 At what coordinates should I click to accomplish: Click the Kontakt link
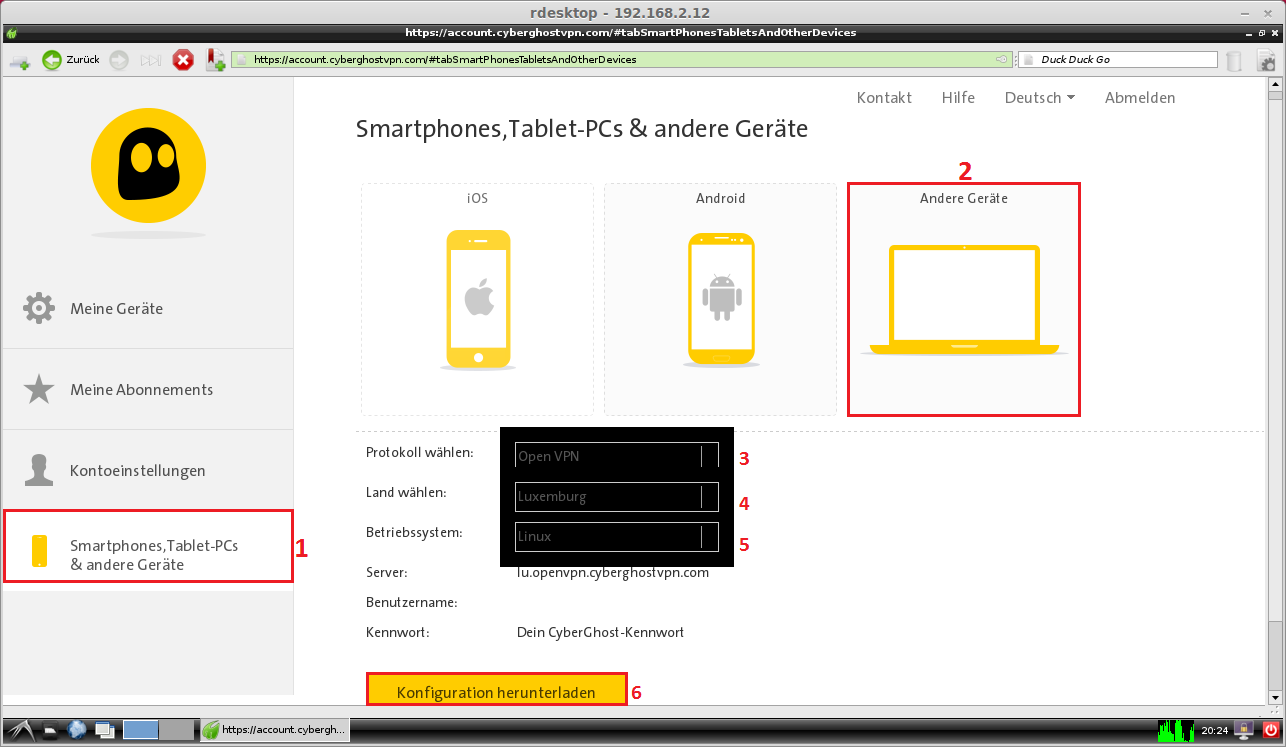884,97
